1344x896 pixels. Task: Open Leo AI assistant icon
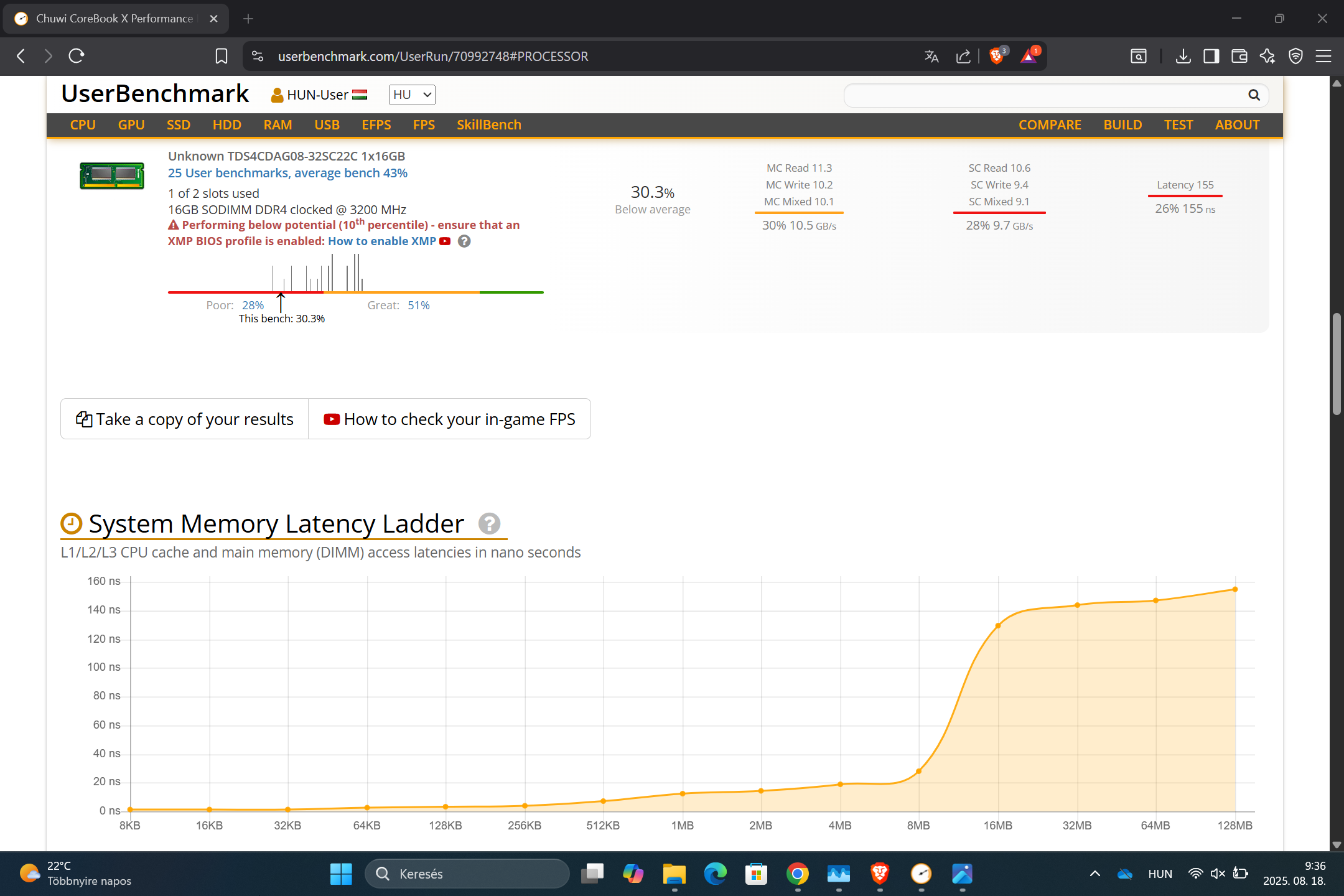pyautogui.click(x=1267, y=57)
